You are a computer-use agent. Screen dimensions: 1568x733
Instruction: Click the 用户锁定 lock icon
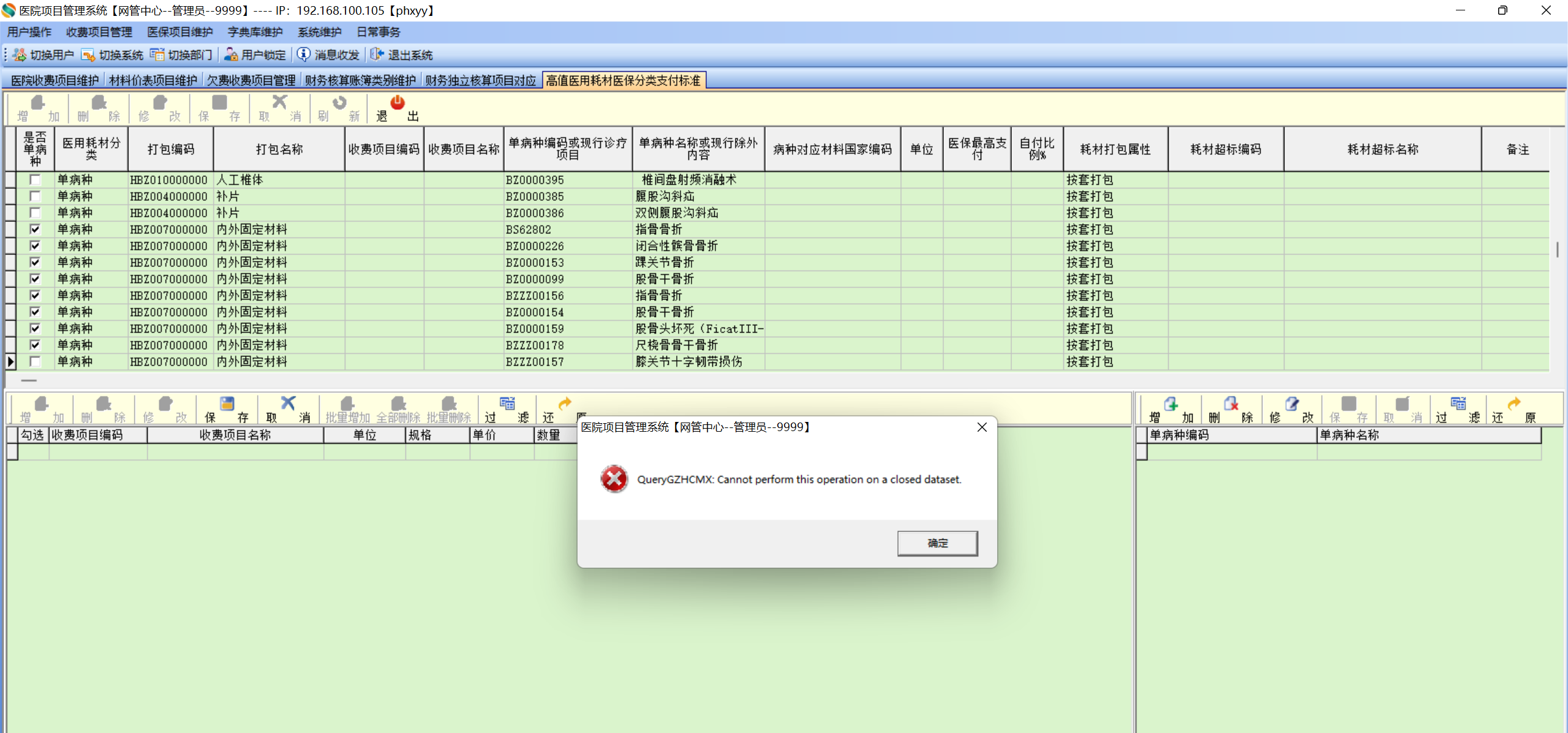click(231, 55)
